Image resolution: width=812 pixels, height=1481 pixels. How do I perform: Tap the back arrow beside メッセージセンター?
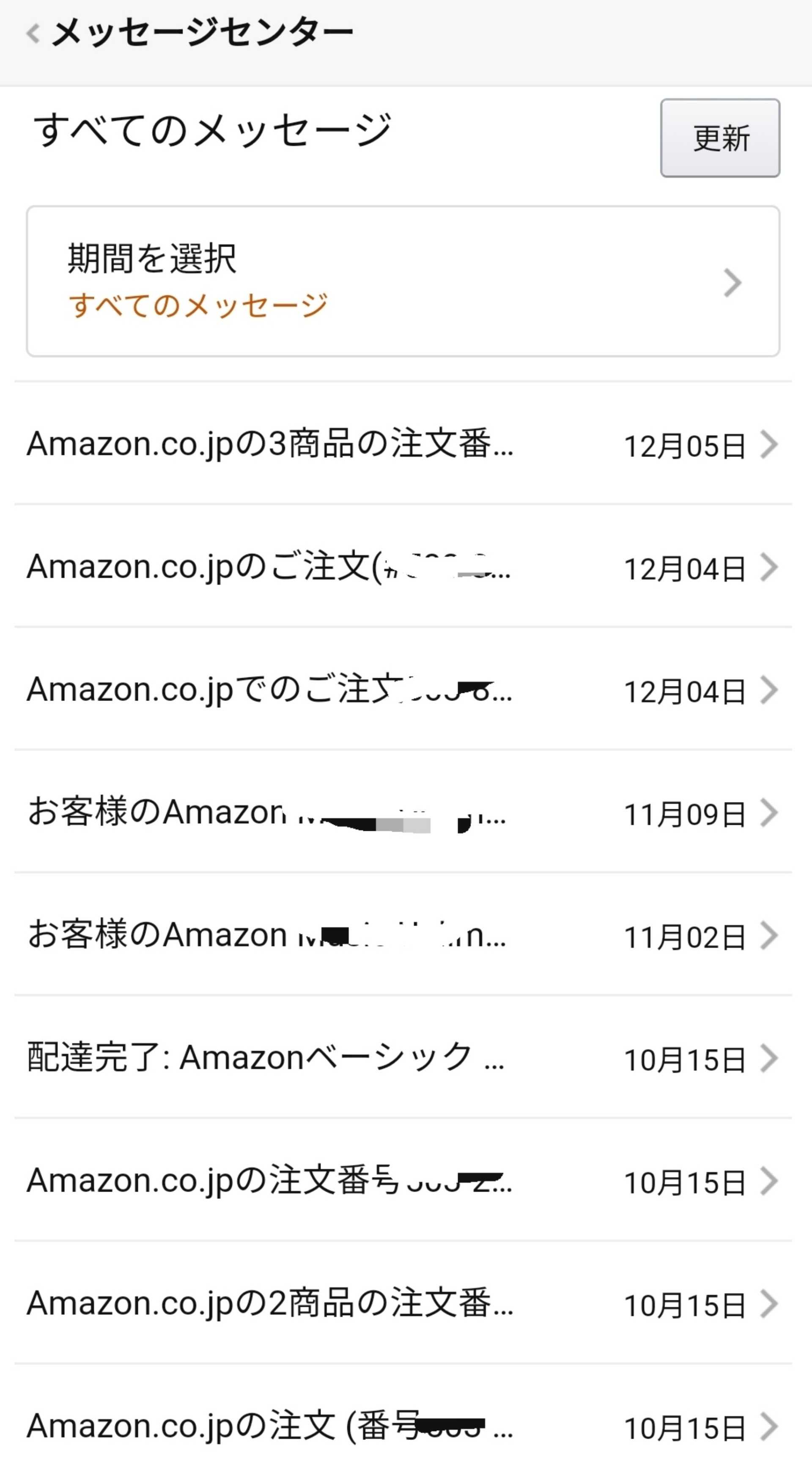33,33
